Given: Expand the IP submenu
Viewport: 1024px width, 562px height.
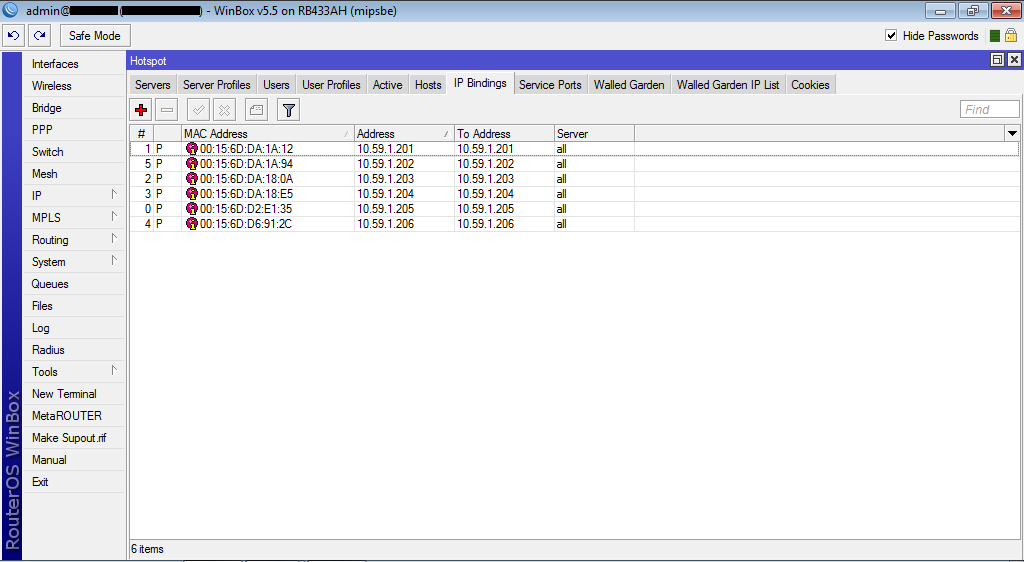Looking at the screenshot, I should point(74,196).
